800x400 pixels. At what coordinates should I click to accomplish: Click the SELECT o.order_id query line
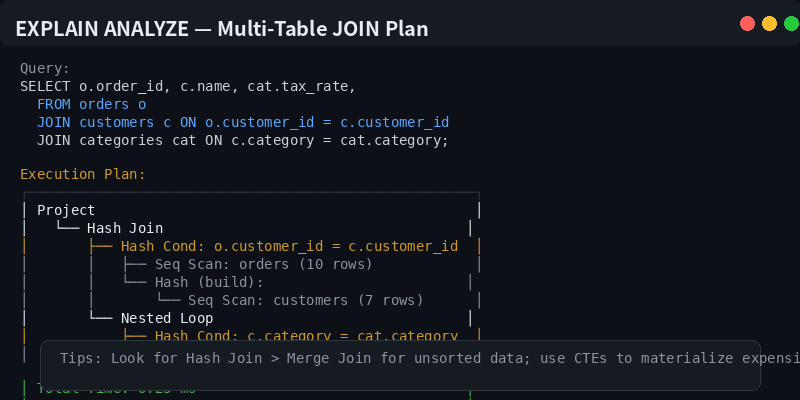(x=188, y=87)
